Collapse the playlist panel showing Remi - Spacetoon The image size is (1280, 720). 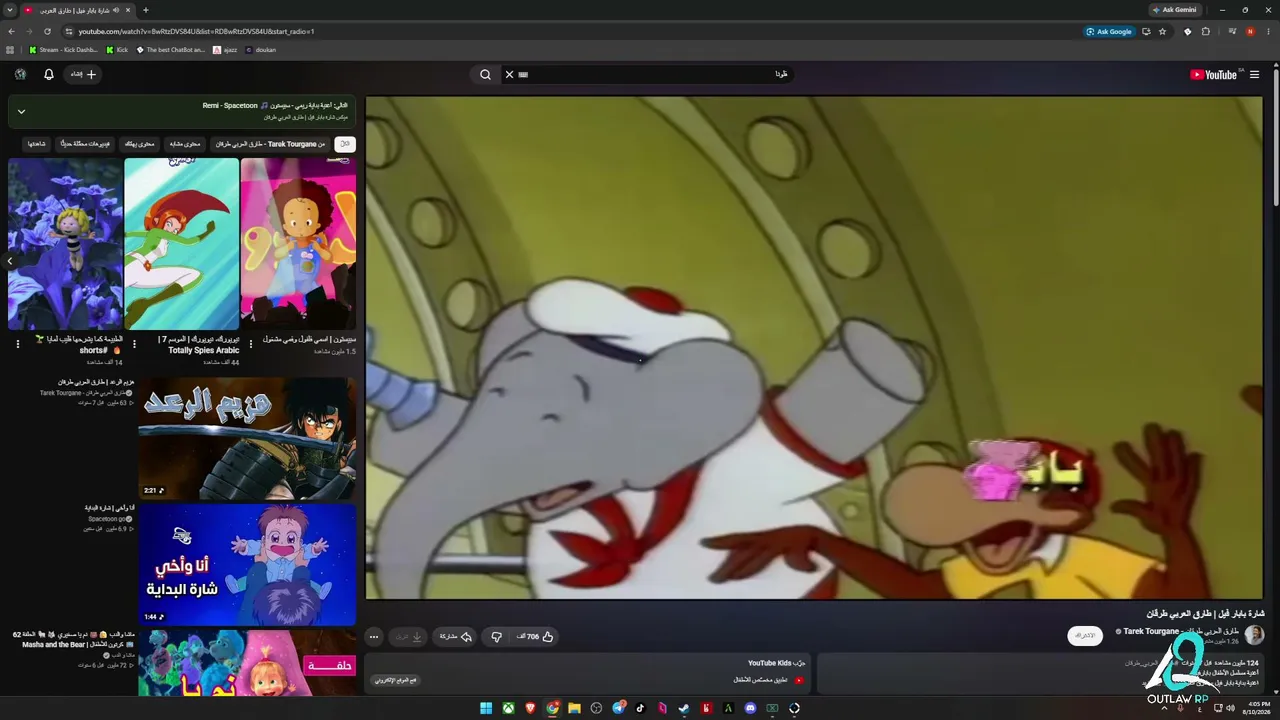(x=21, y=111)
